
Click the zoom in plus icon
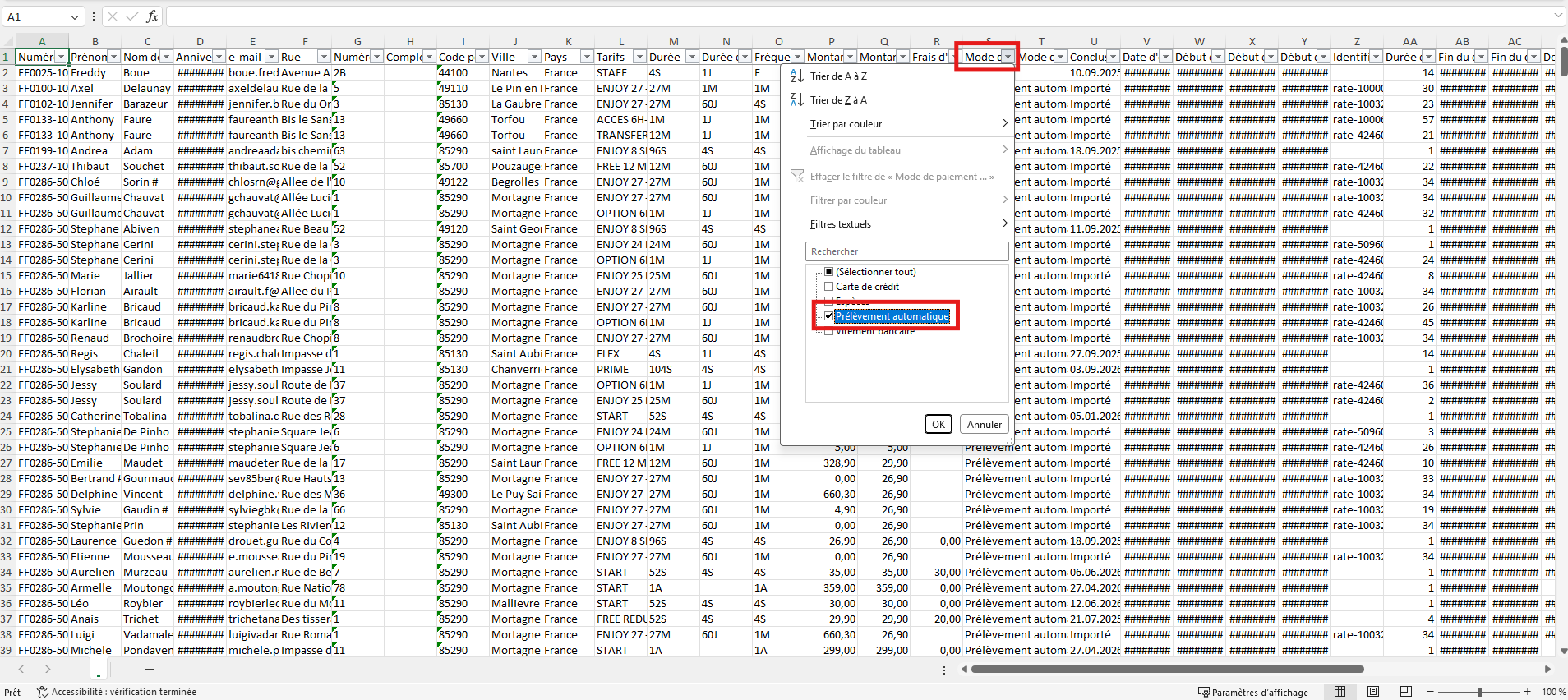coord(1528,692)
